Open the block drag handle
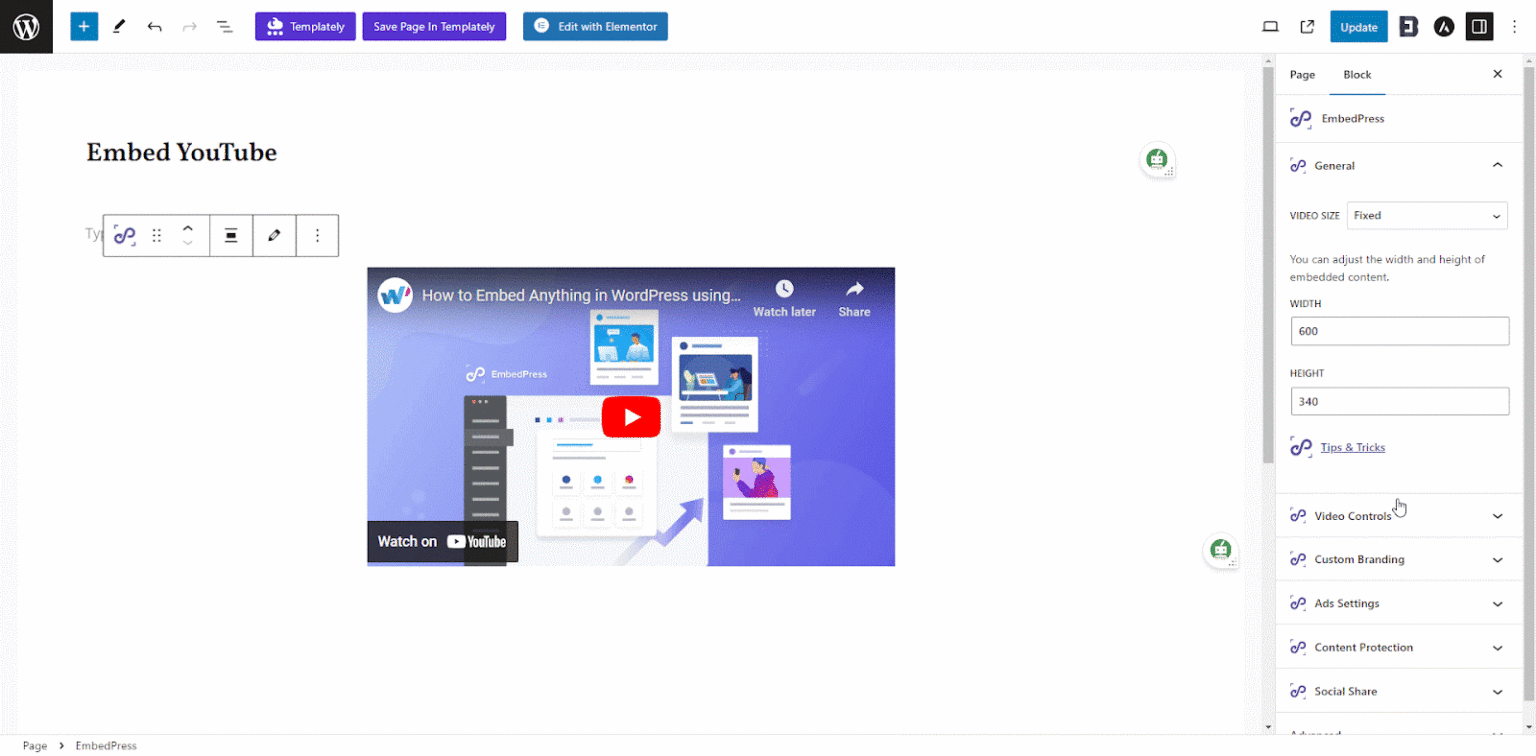The image size is (1536, 756). point(156,235)
